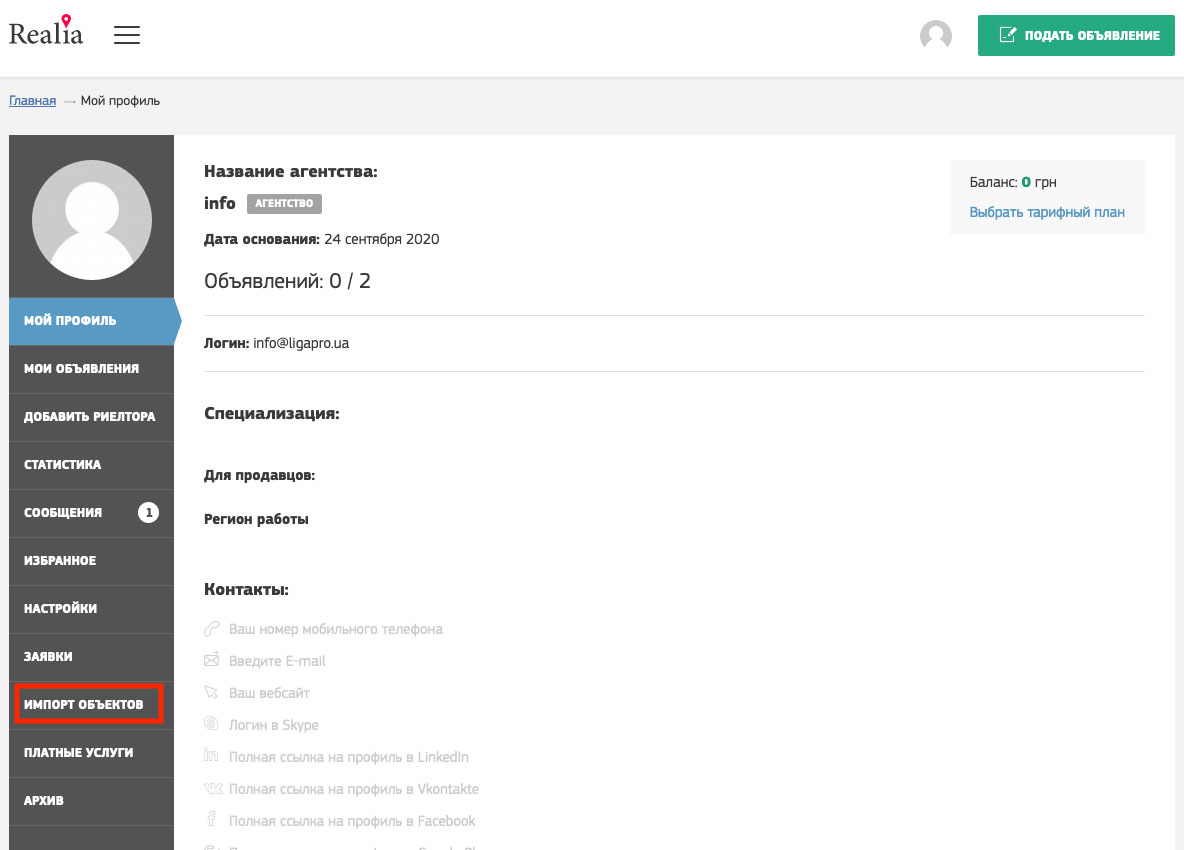Open 'Выбрать тарифный план' link
1184x850 pixels.
(x=1047, y=212)
